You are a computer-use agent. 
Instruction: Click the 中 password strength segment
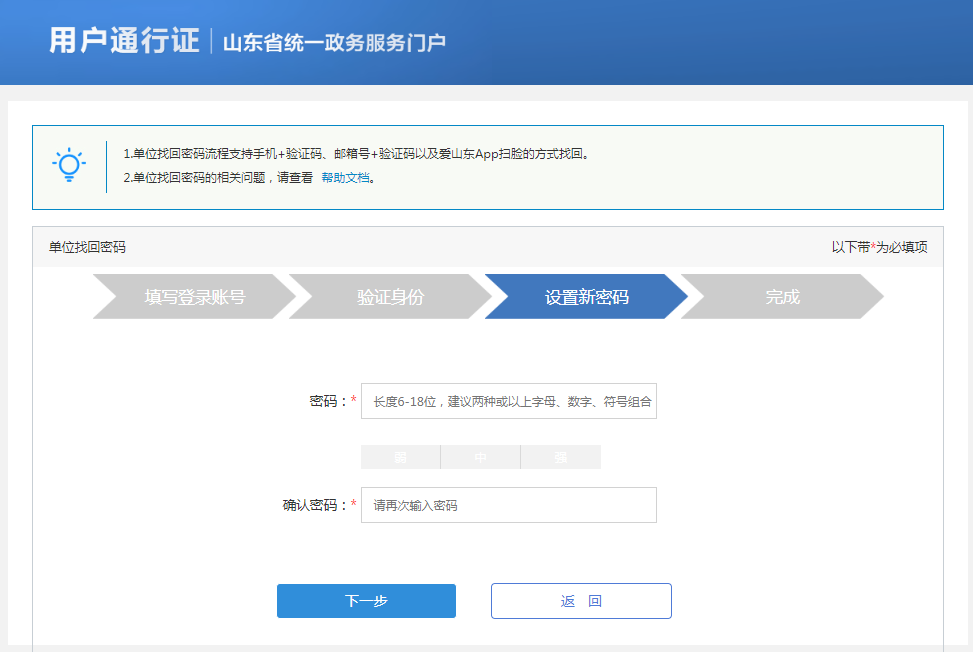(481, 456)
